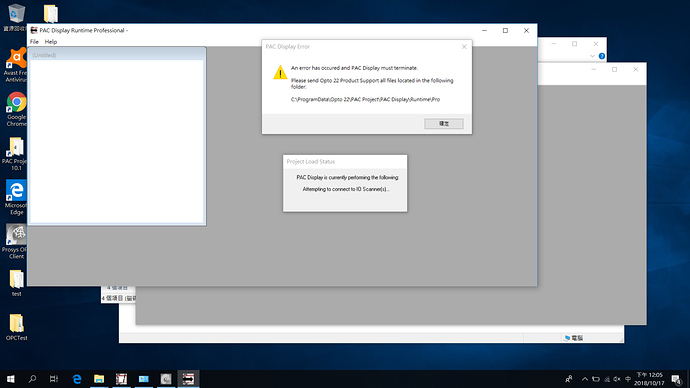The width and height of the screenshot is (690, 388).
Task: Maximize the background gray window
Action: pyautogui.click(x=614, y=70)
